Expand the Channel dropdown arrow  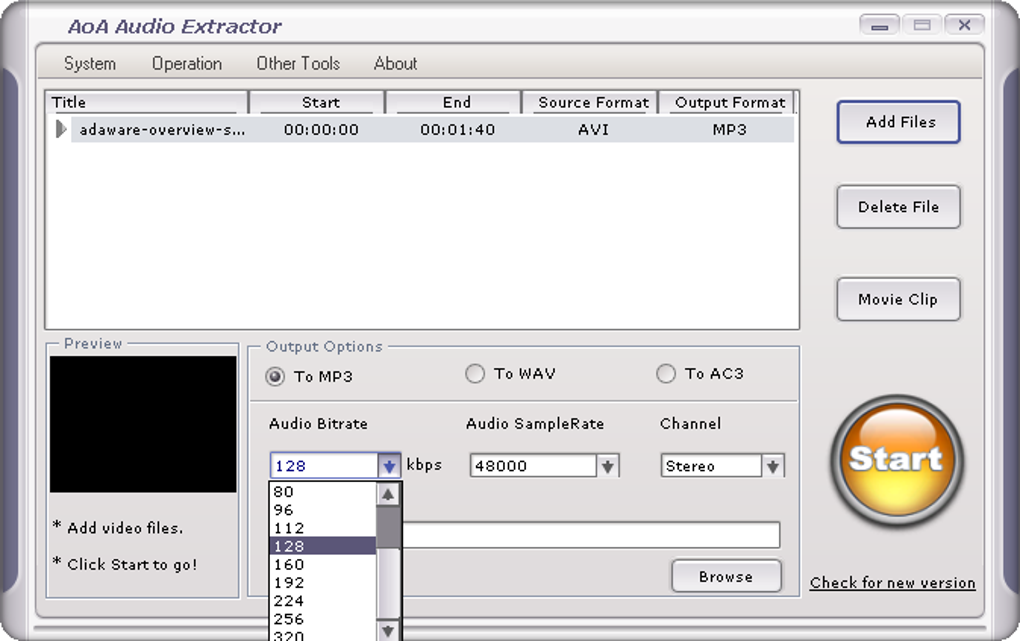773,466
